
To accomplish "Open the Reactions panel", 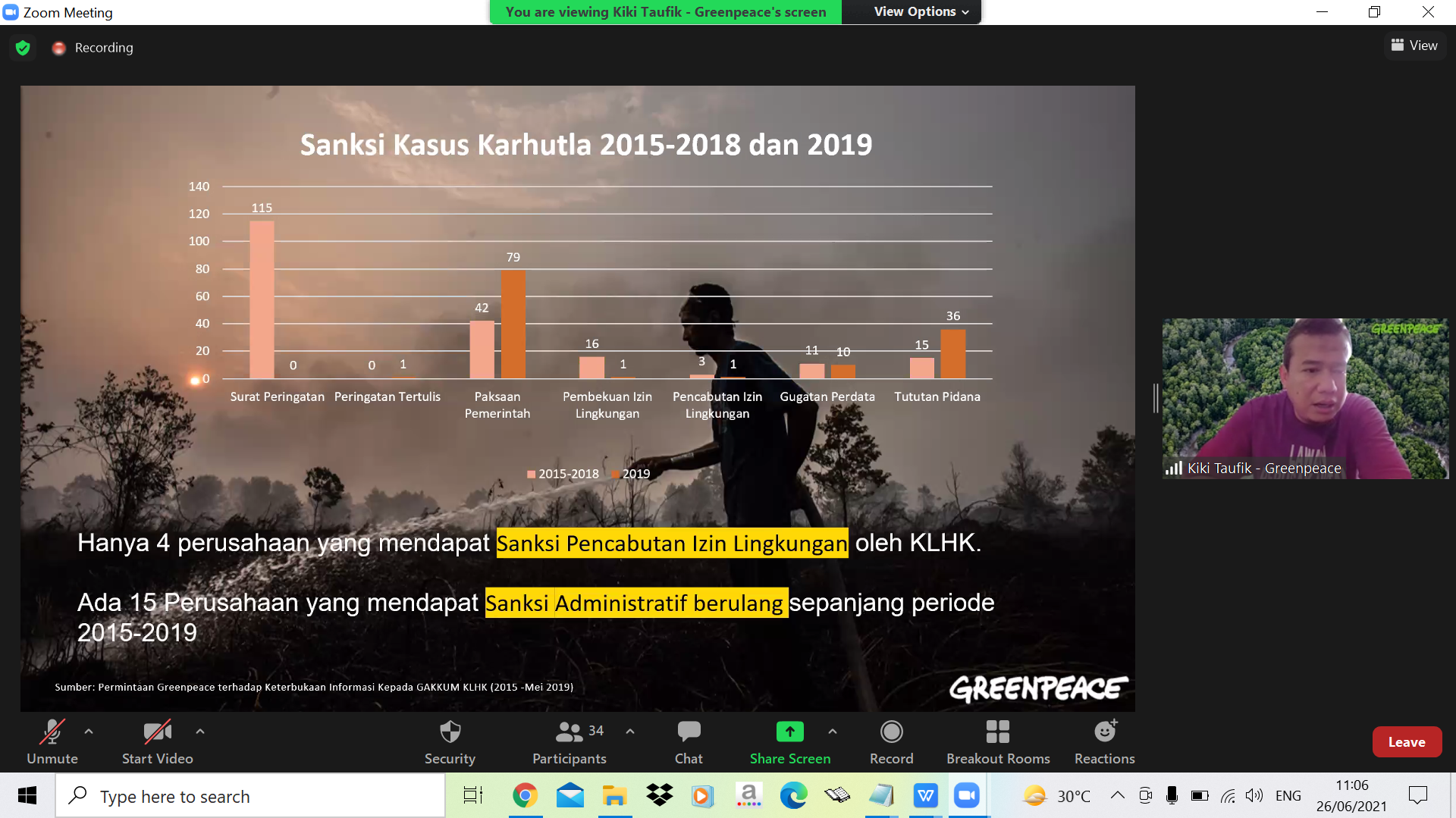I will pos(1104,741).
